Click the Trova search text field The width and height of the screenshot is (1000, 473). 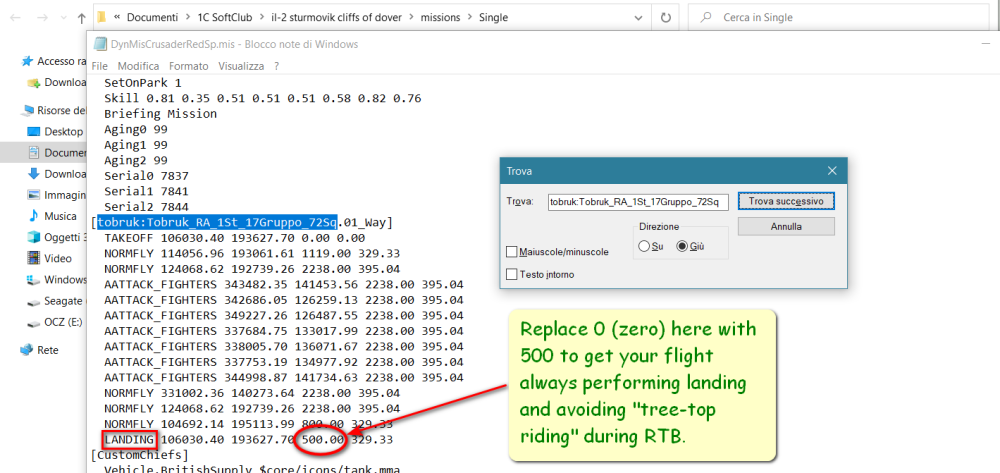[637, 202]
